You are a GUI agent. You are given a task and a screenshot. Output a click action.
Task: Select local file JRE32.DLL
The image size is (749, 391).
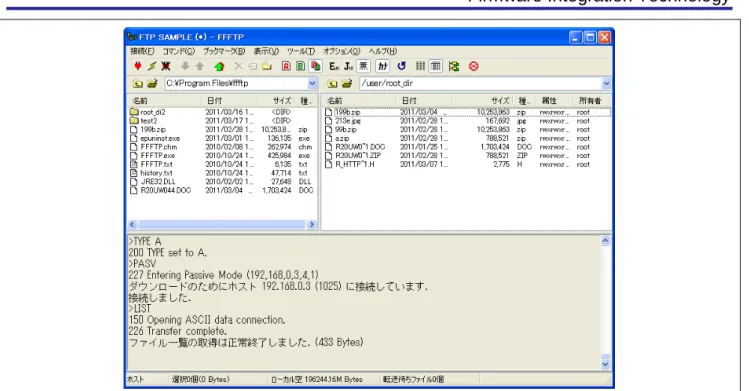[158, 181]
